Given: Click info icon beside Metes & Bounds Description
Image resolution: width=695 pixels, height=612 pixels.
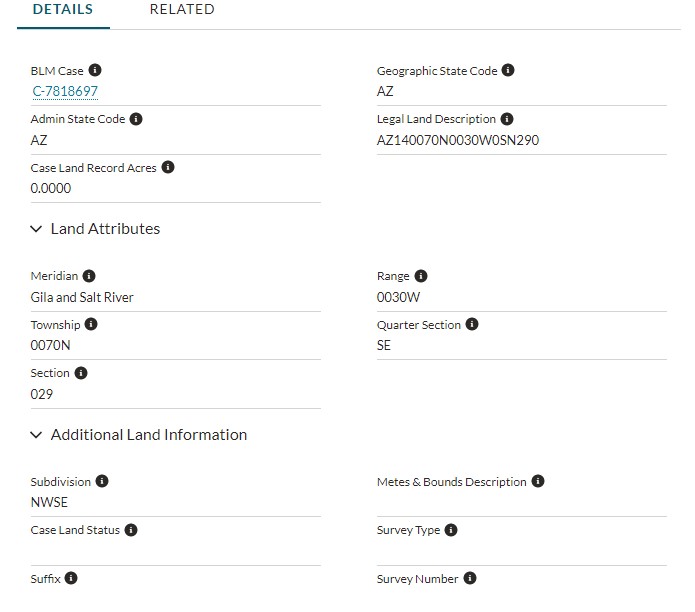Looking at the screenshot, I should [x=538, y=481].
